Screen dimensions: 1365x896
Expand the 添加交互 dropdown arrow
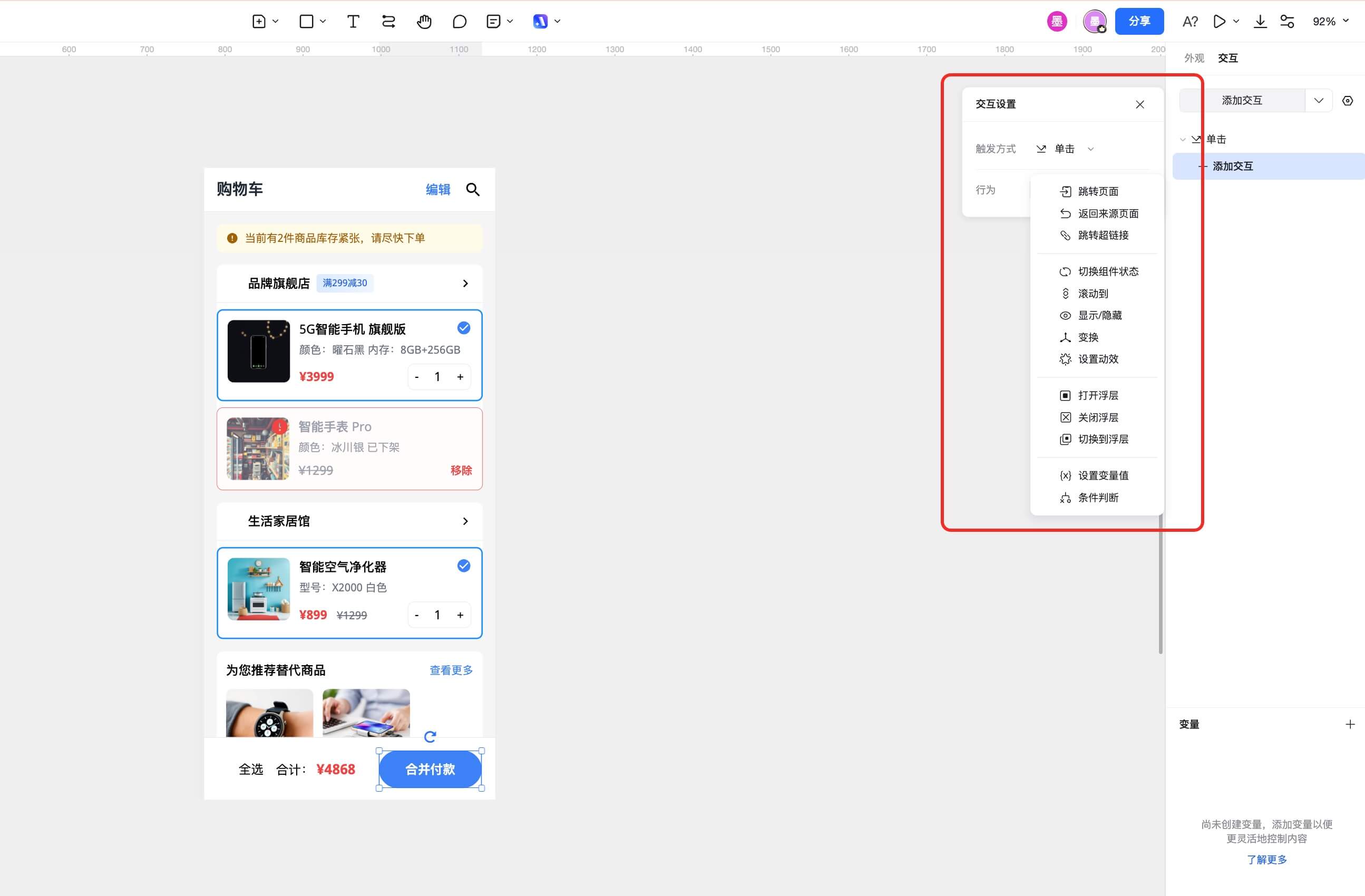(1319, 101)
